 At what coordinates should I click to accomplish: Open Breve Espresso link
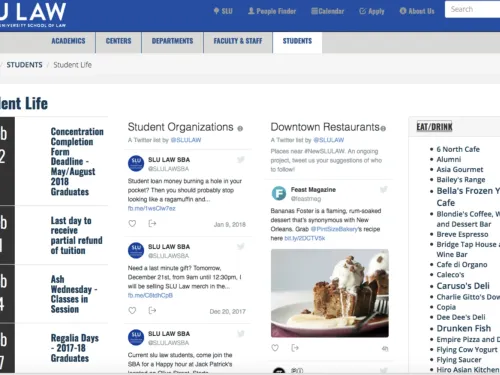coord(462,234)
